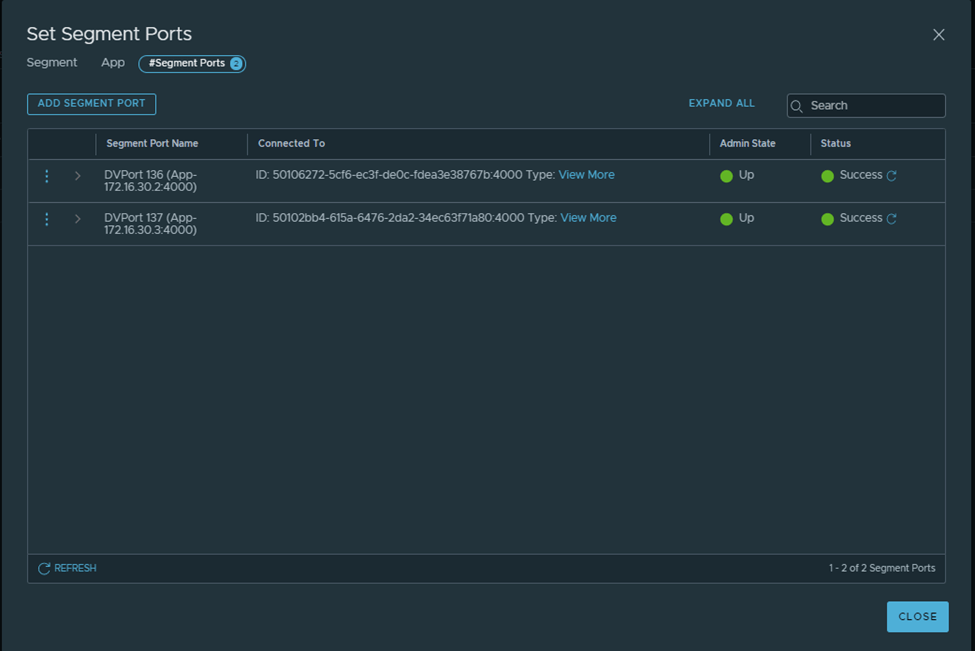Open actions menu for DVPort 137 row

click(x=47, y=219)
